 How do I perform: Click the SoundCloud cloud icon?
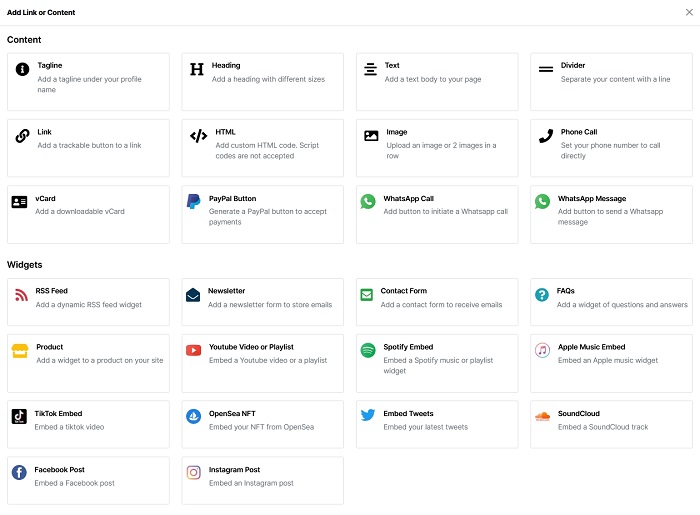542,417
